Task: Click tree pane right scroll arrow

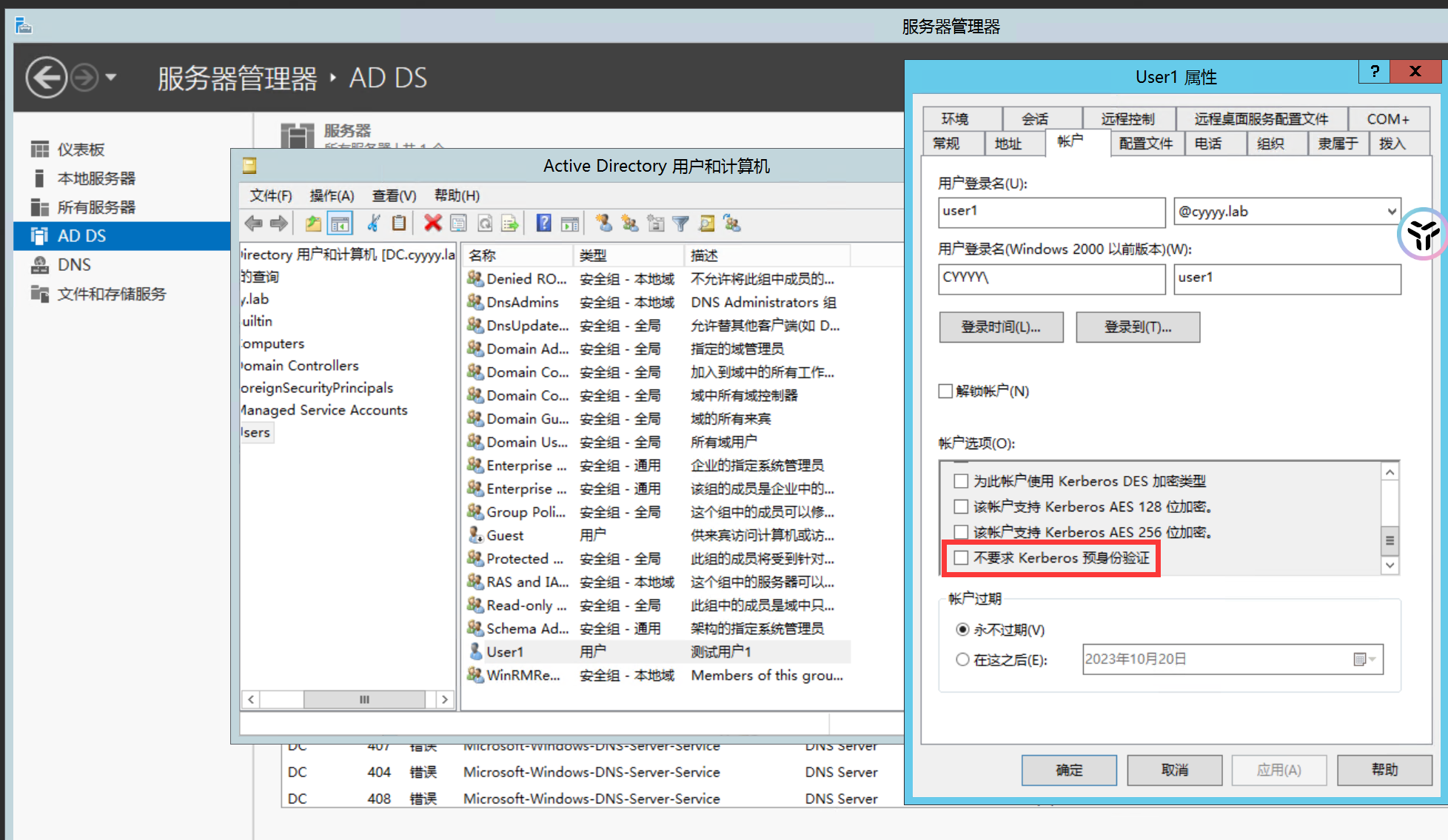Action: (x=444, y=699)
